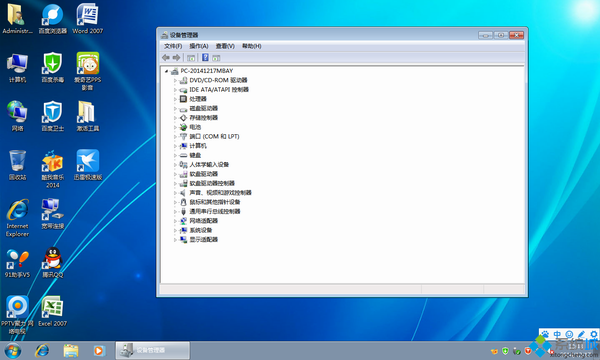This screenshot has height=360, width=600.
Task: Select the Recycle Bin (回收站) icon
Action: point(17,165)
